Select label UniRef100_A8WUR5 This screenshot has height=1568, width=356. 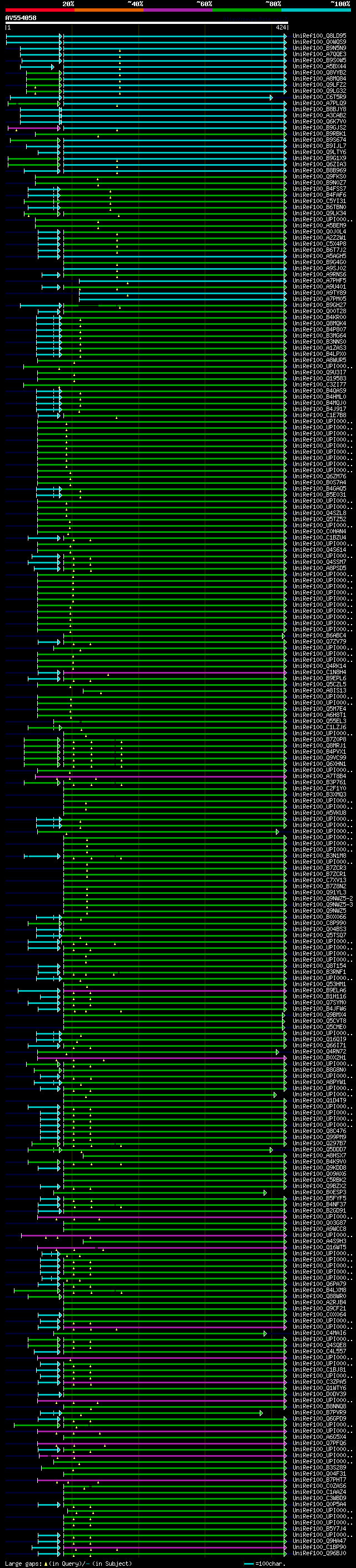[319, 360]
